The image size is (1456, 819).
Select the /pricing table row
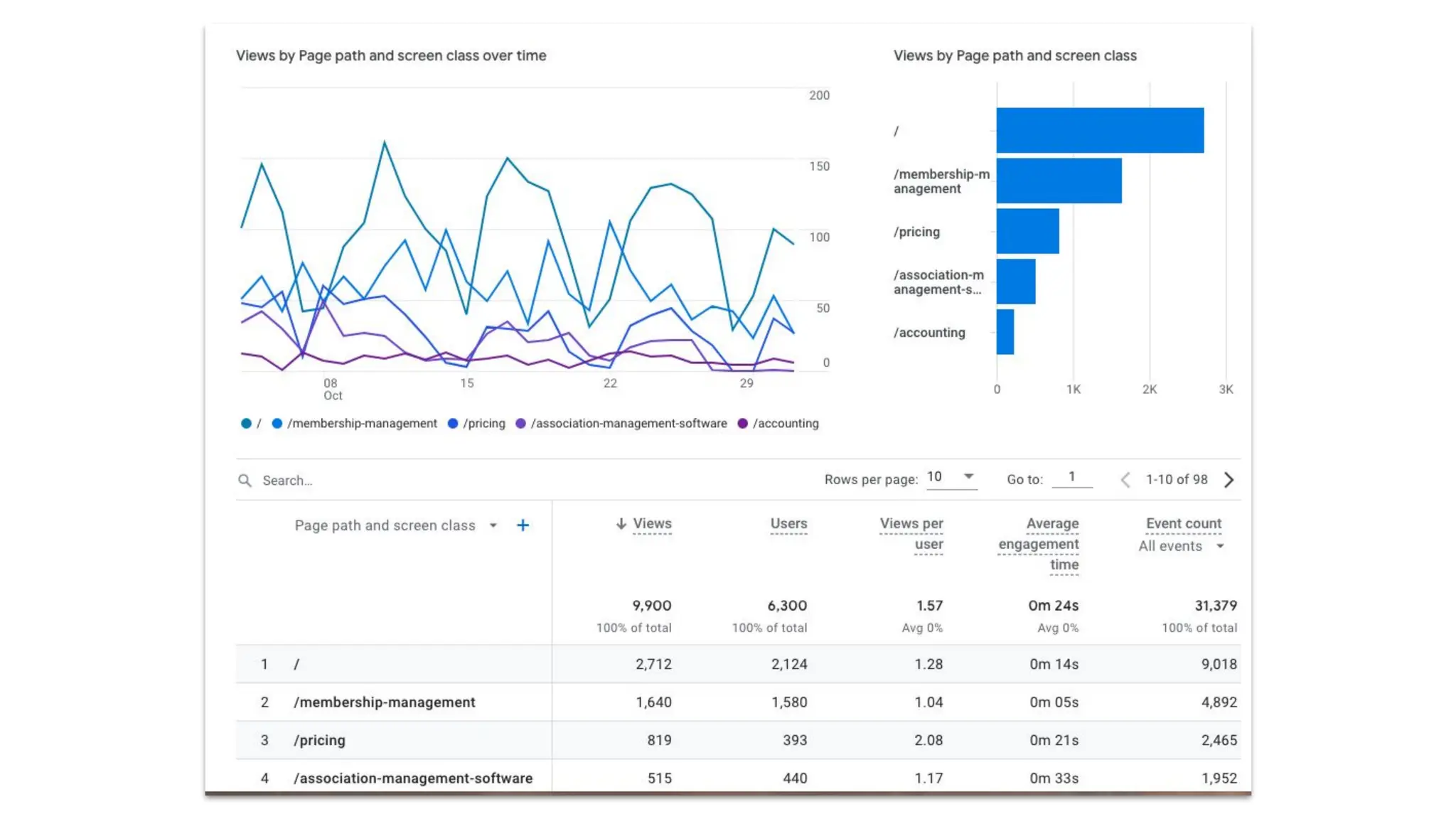click(319, 740)
